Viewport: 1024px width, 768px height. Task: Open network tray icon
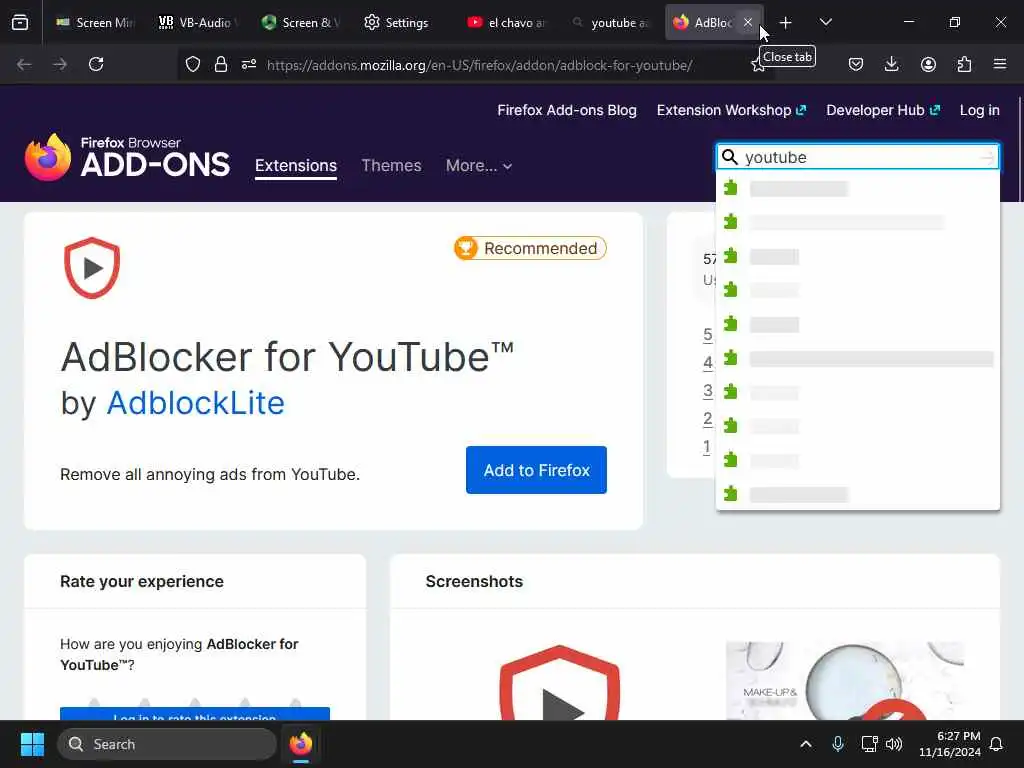tap(869, 744)
